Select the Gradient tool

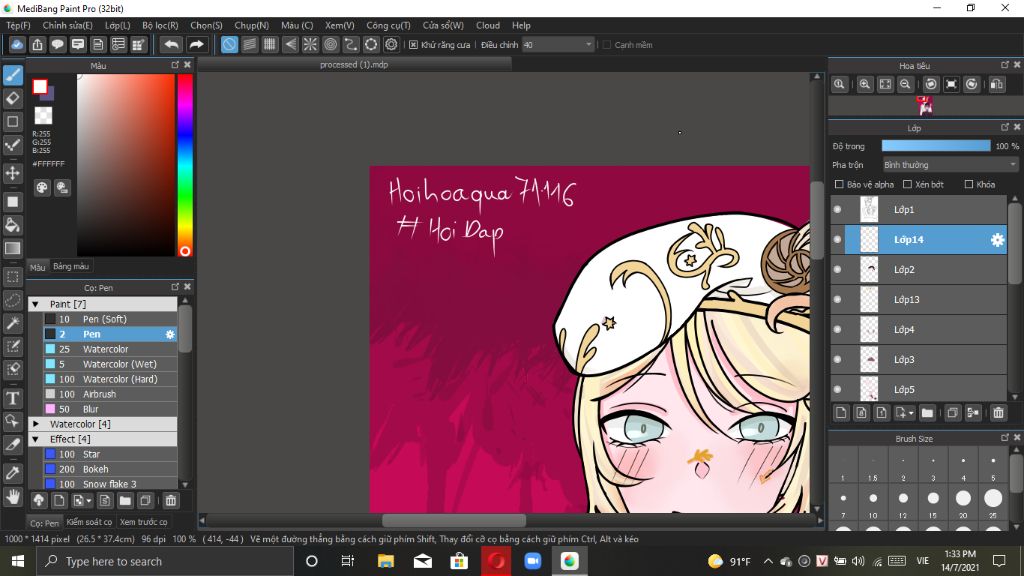pyautogui.click(x=12, y=248)
